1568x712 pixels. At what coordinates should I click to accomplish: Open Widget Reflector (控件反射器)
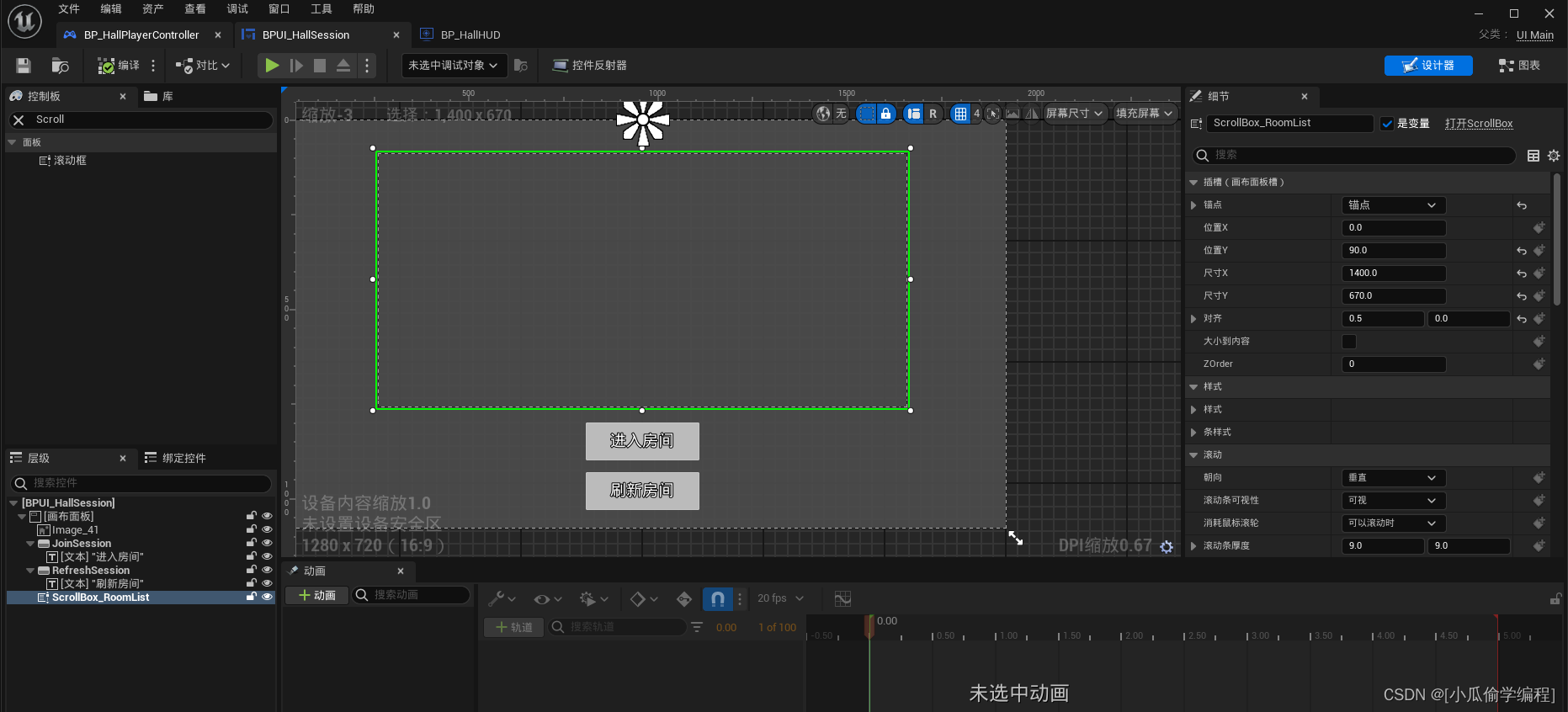pos(589,66)
